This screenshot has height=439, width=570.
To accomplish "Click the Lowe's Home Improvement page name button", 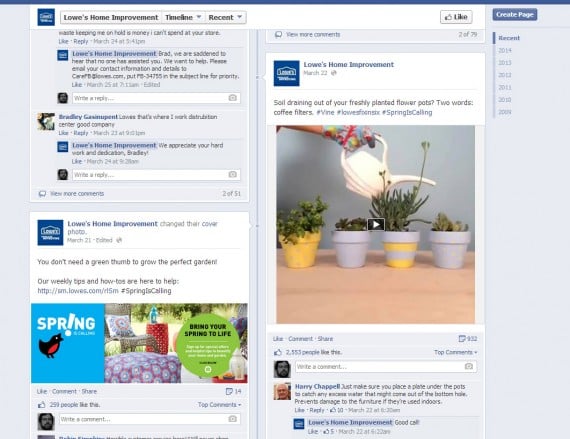I will [111, 17].
